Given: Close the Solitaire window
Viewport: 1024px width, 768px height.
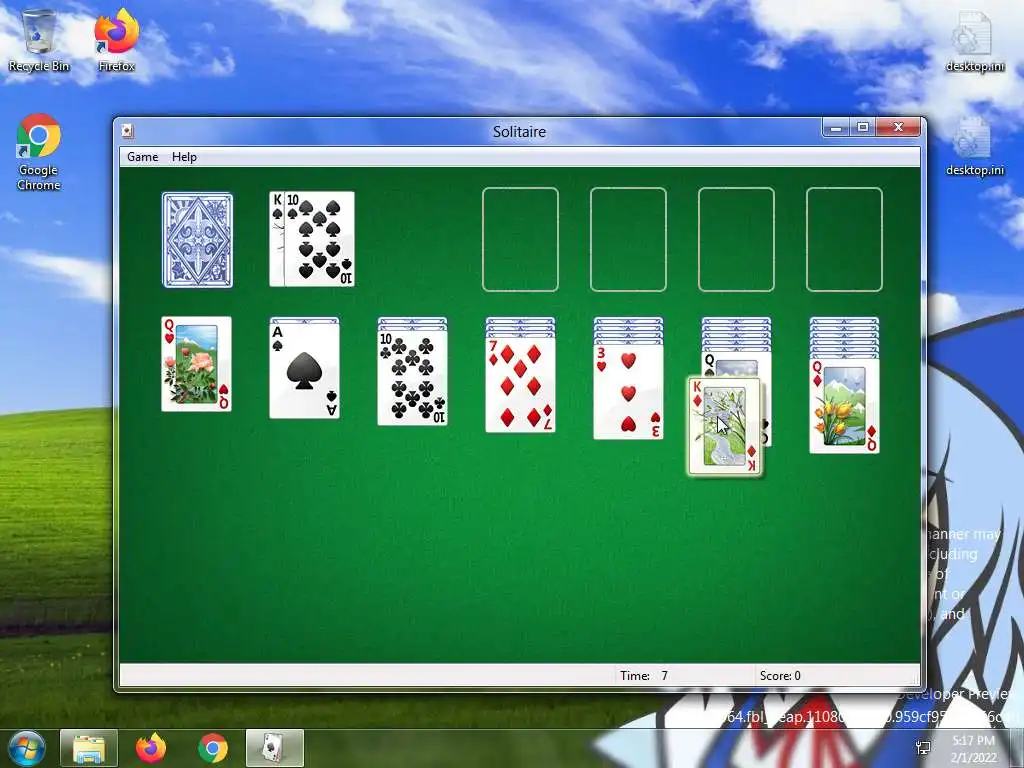Looking at the screenshot, I should [899, 128].
